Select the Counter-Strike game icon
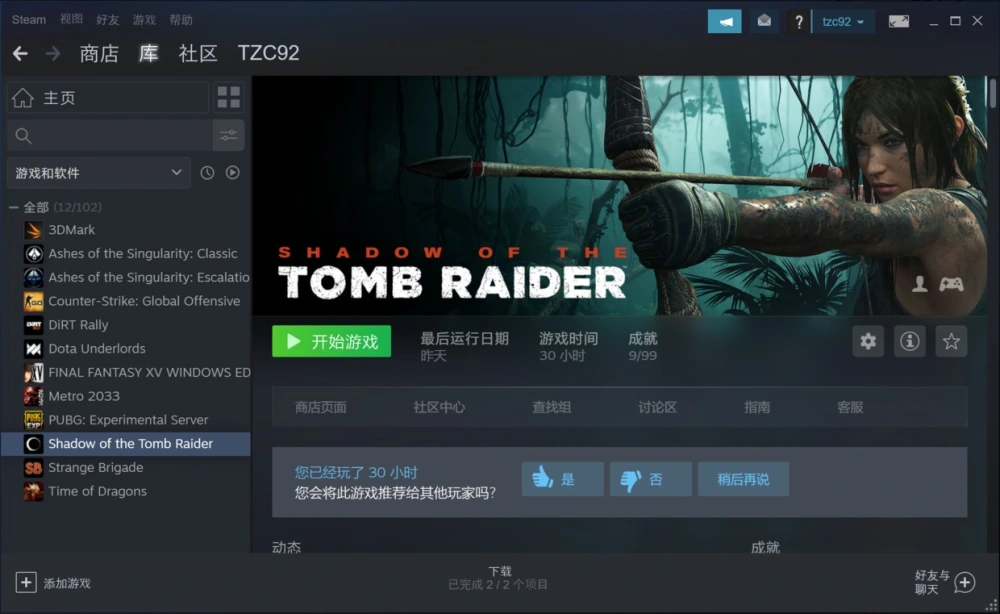This screenshot has width=1000, height=614. click(x=33, y=301)
